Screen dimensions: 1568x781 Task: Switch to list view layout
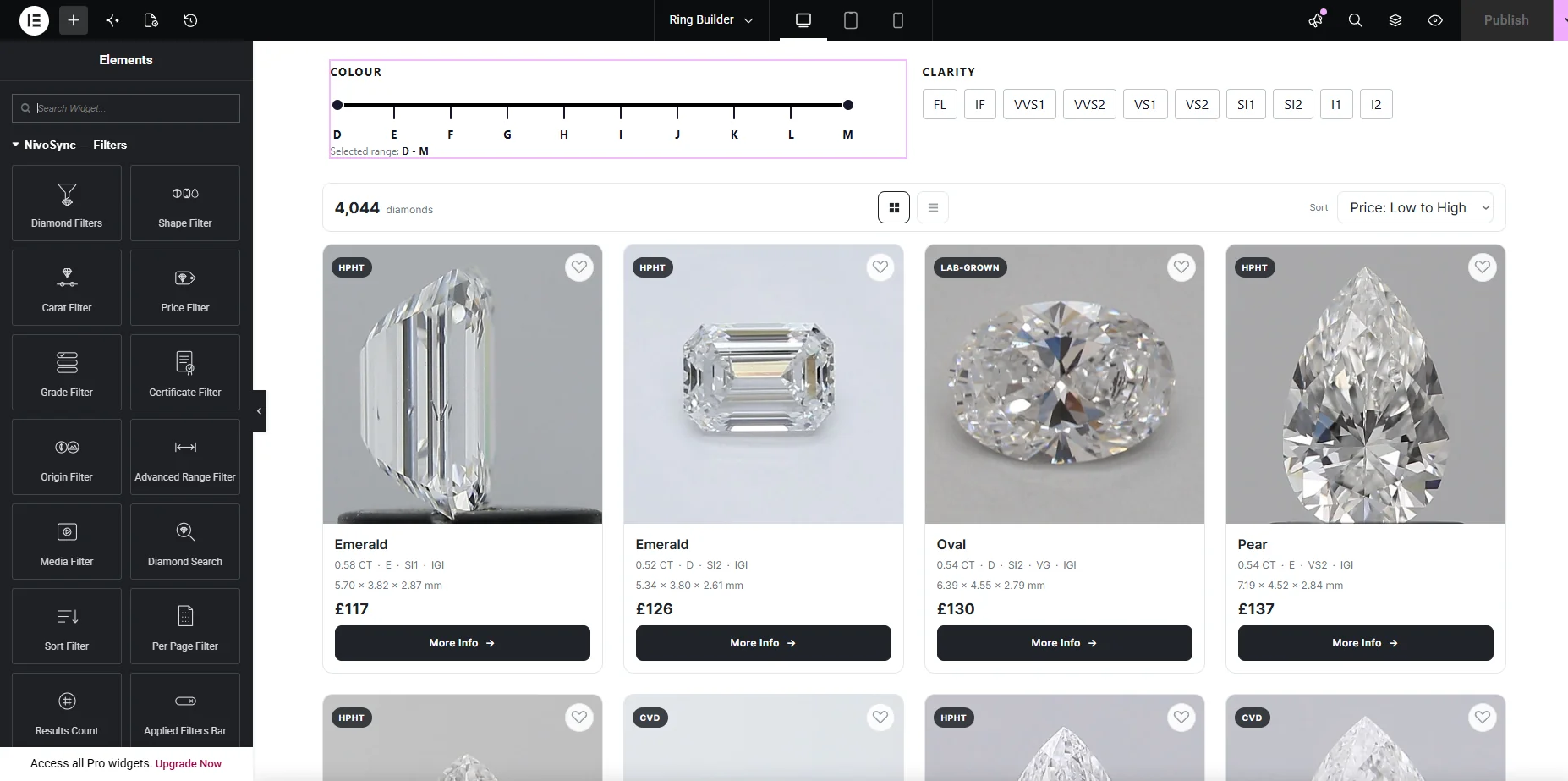click(933, 207)
